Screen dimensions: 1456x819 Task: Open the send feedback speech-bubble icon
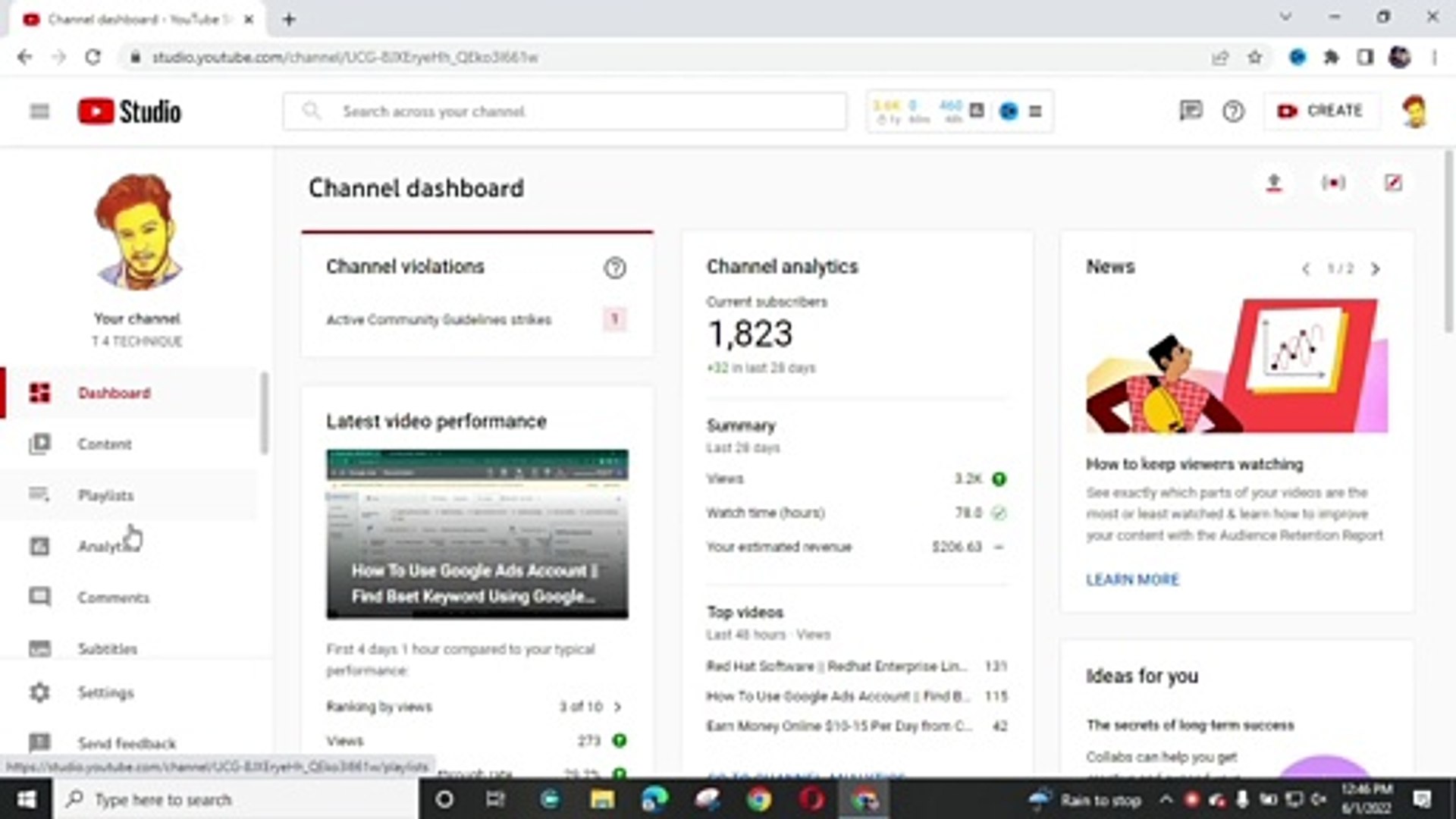click(x=1191, y=111)
